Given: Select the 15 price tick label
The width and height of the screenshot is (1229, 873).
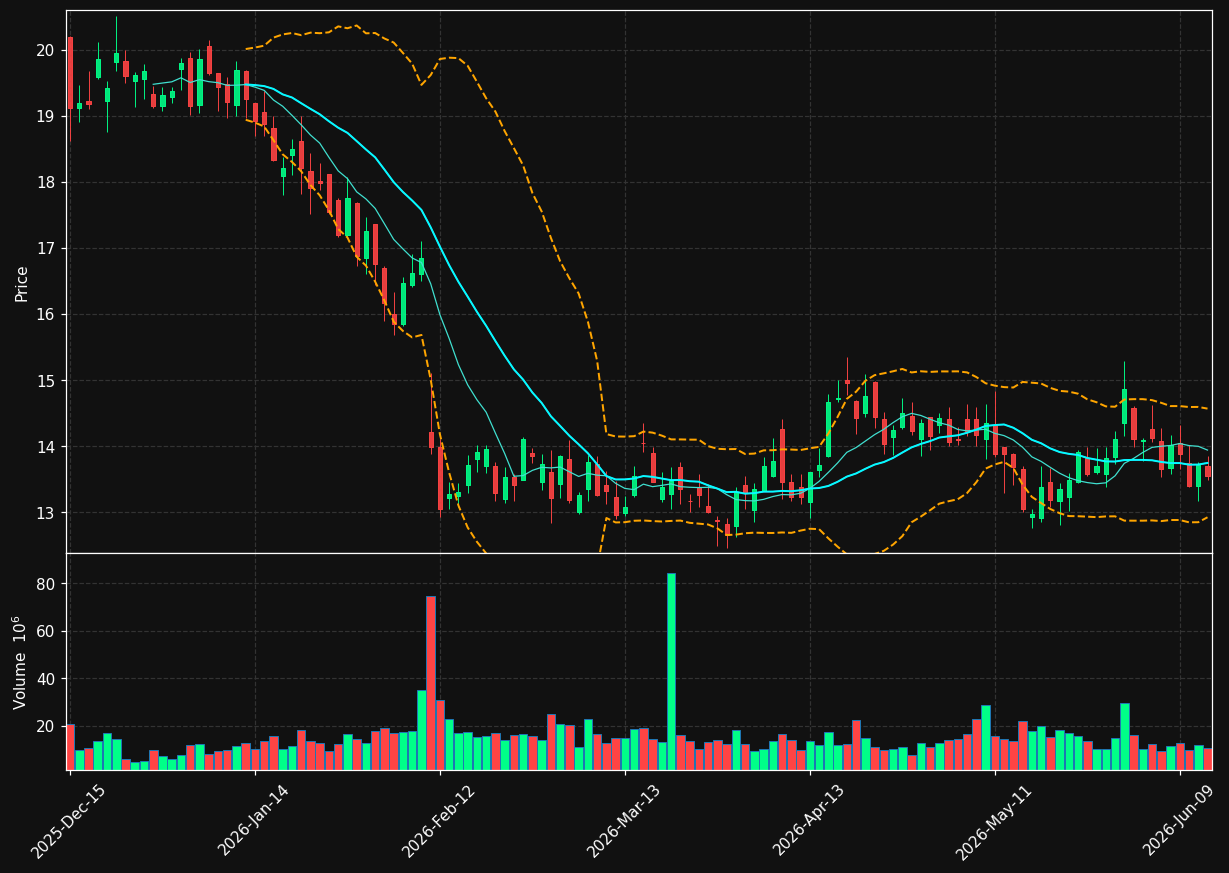Looking at the screenshot, I should click(x=47, y=381).
